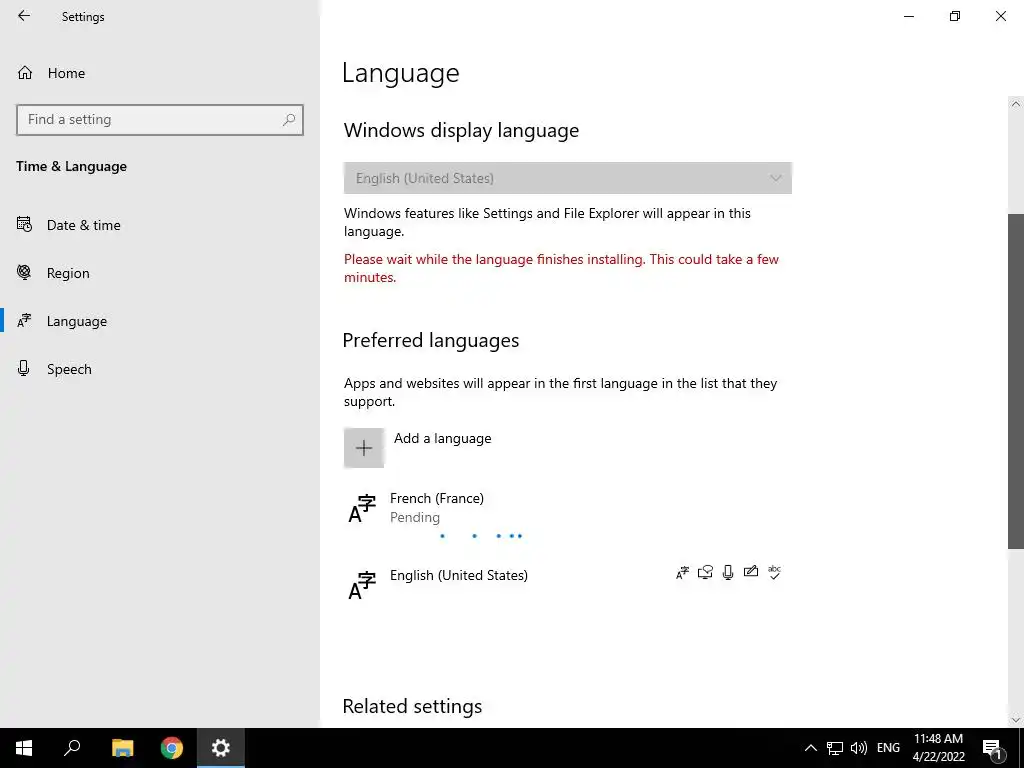This screenshot has width=1024, height=768.
Task: Click the spell-check abc icon for English
Action: [x=775, y=573]
